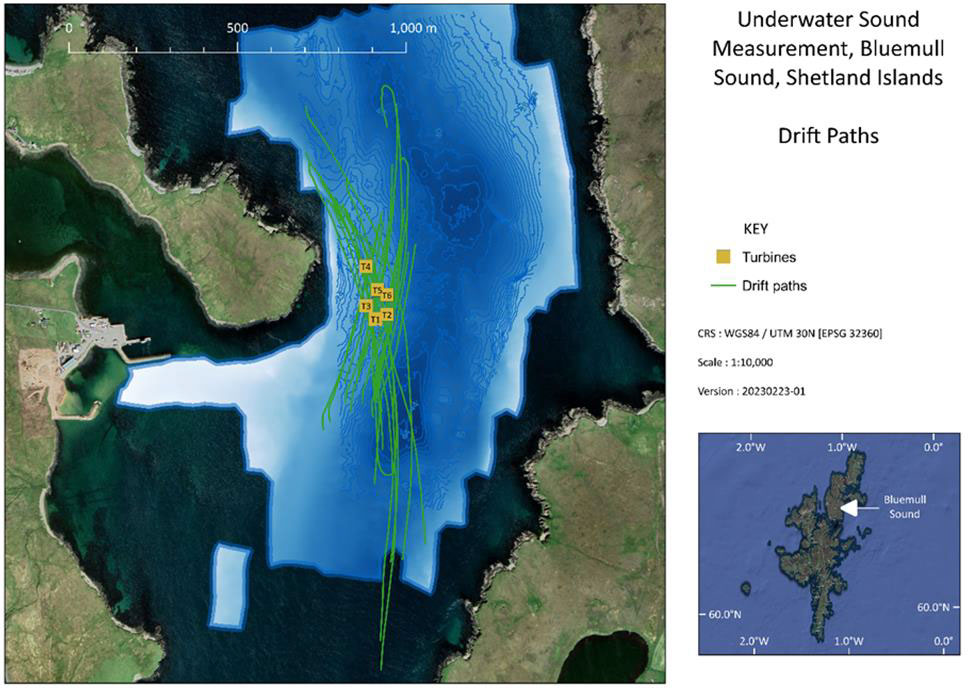Click turbine marker T6
The width and height of the screenshot is (969, 692).
click(387, 295)
